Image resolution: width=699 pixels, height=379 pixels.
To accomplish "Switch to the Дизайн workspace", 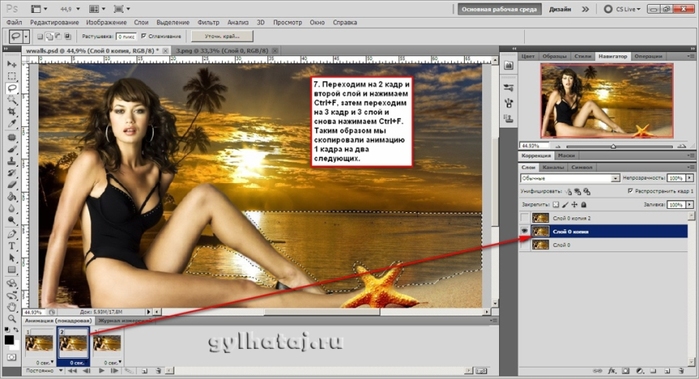I will click(560, 9).
